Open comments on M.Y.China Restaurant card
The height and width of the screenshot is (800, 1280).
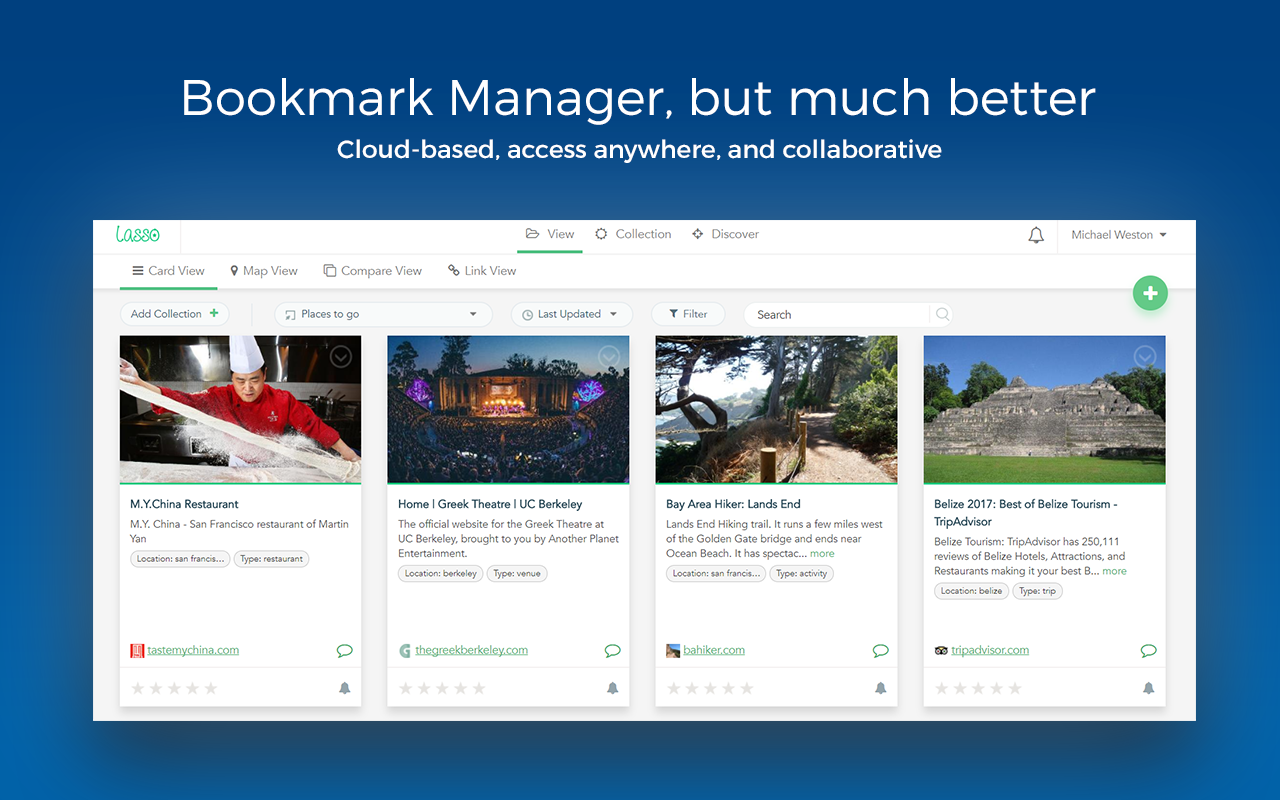pos(345,650)
